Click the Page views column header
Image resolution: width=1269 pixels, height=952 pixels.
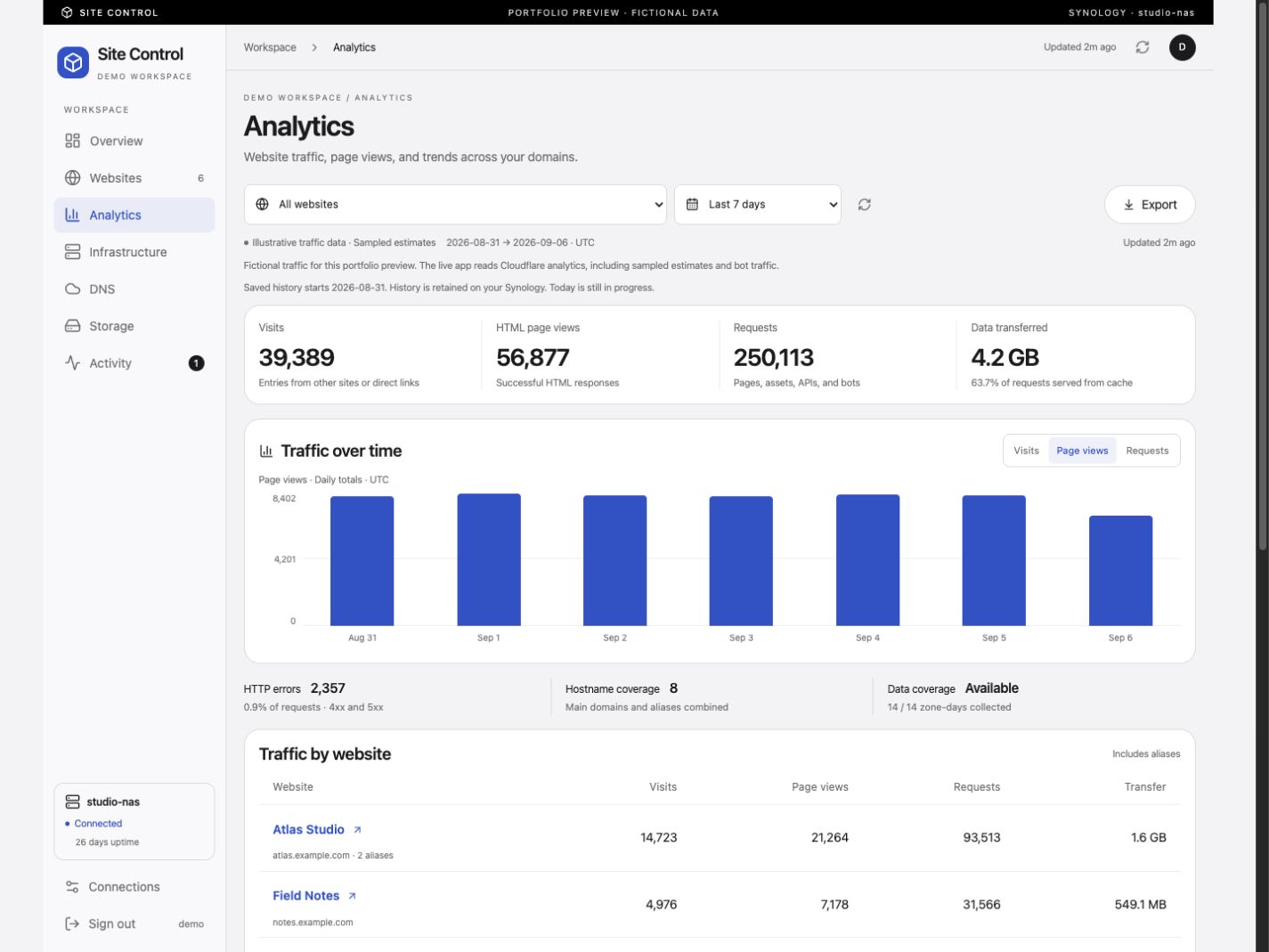click(820, 787)
